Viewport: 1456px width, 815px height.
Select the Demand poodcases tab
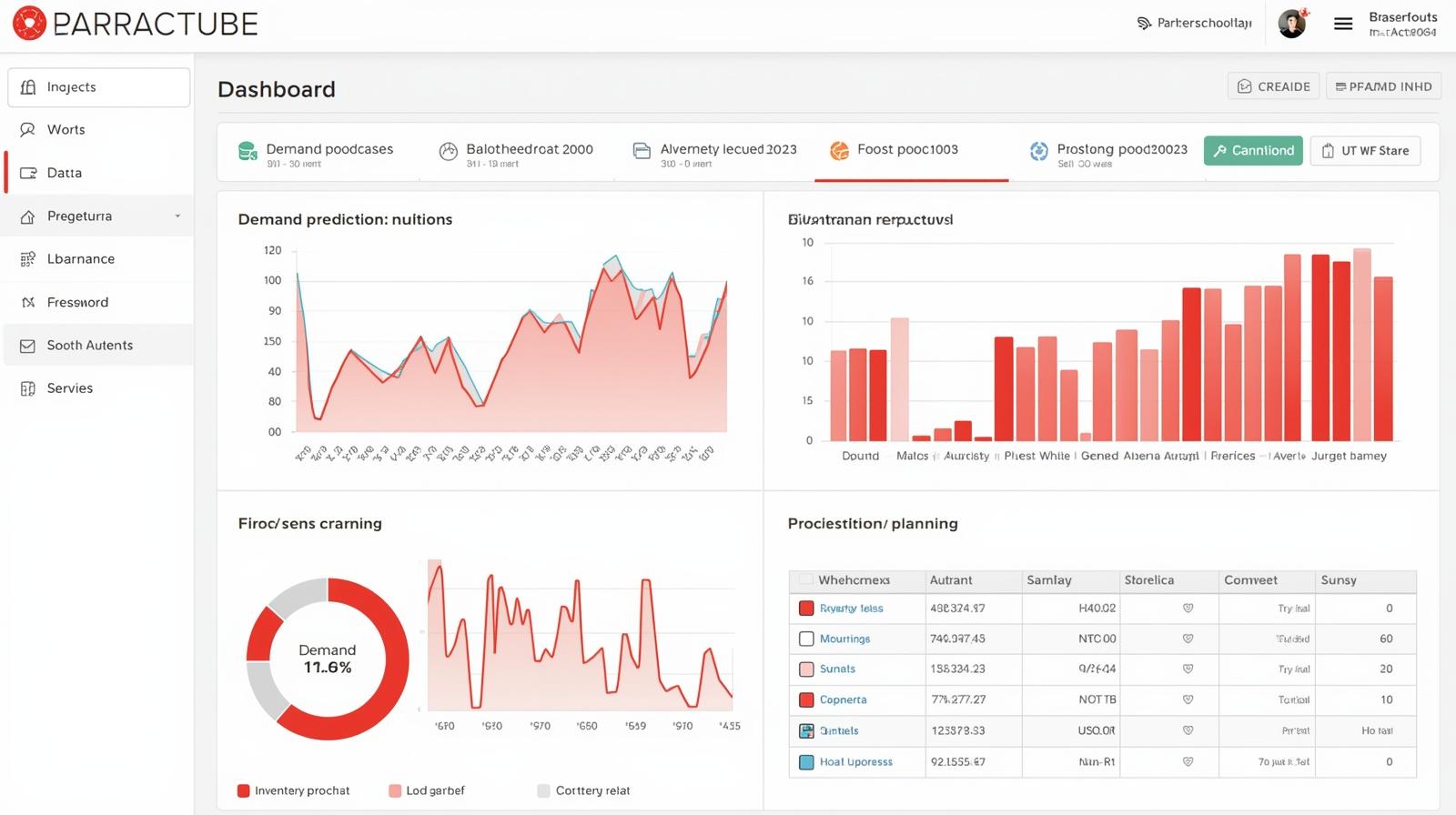point(329,150)
